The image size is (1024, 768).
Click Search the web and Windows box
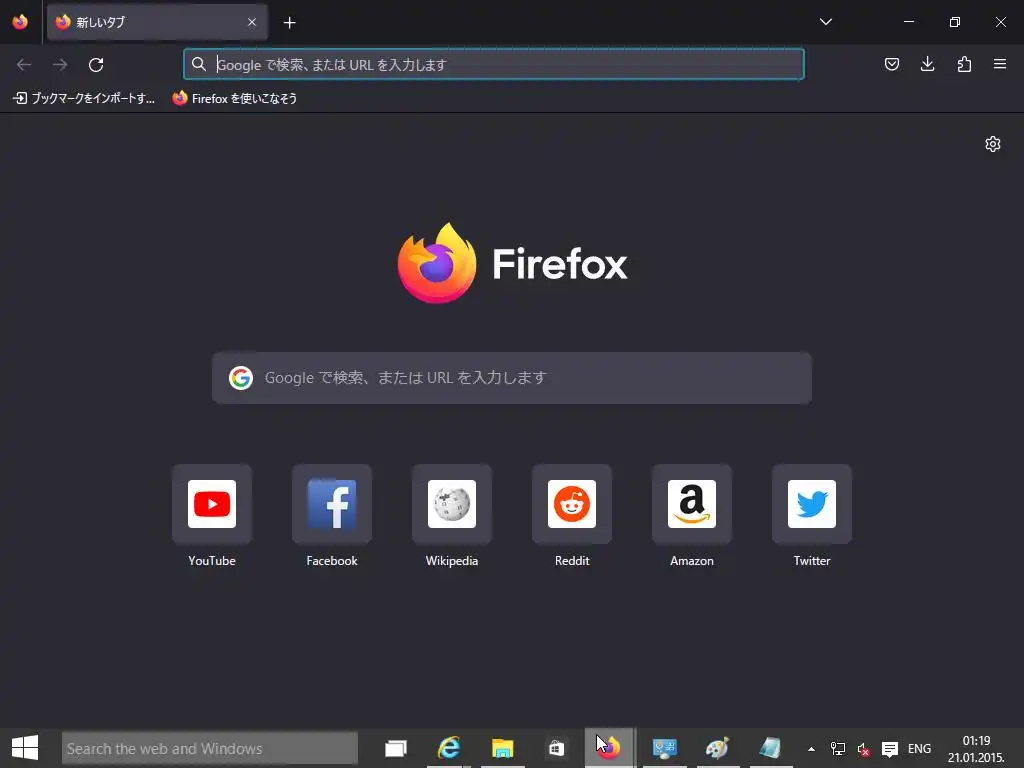pos(210,748)
